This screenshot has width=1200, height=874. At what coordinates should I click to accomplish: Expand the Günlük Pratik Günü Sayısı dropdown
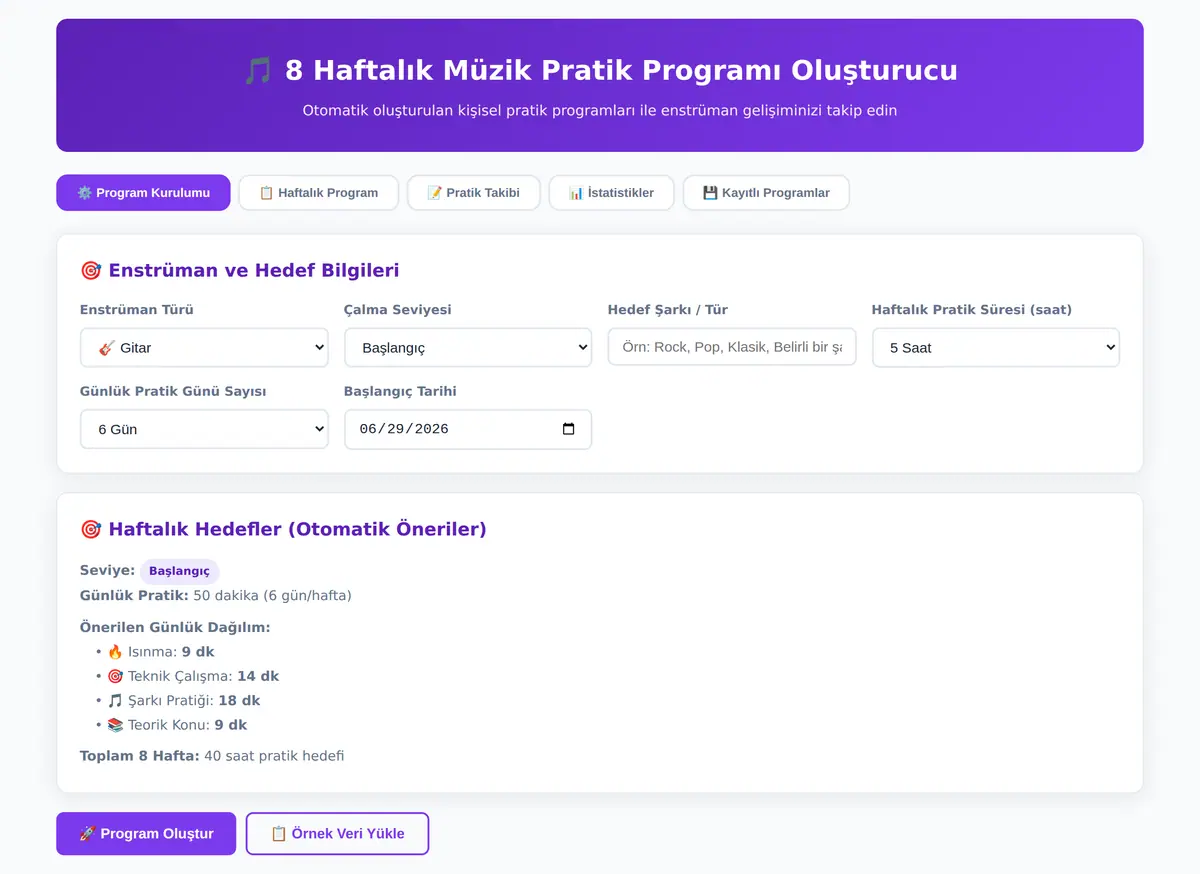(204, 429)
